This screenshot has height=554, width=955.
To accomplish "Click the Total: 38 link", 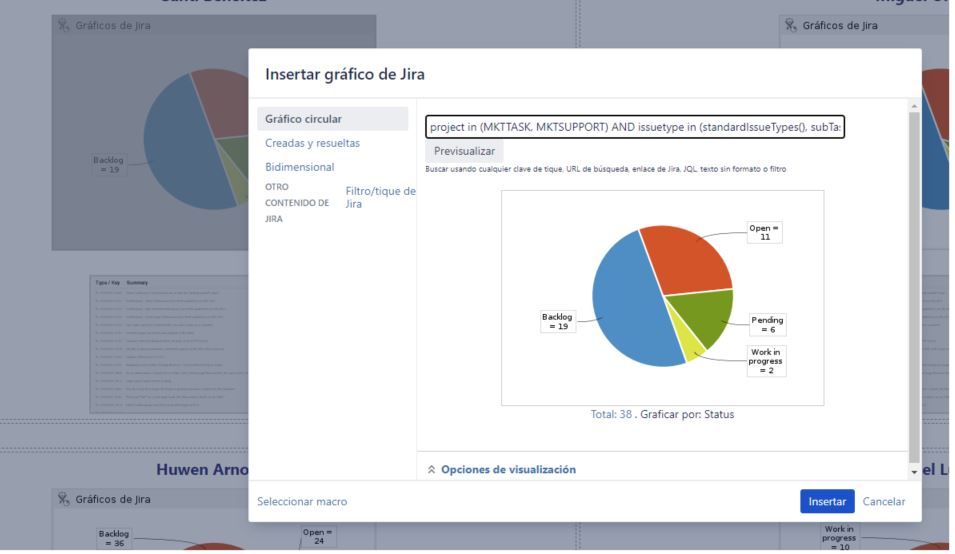I will (x=611, y=414).
